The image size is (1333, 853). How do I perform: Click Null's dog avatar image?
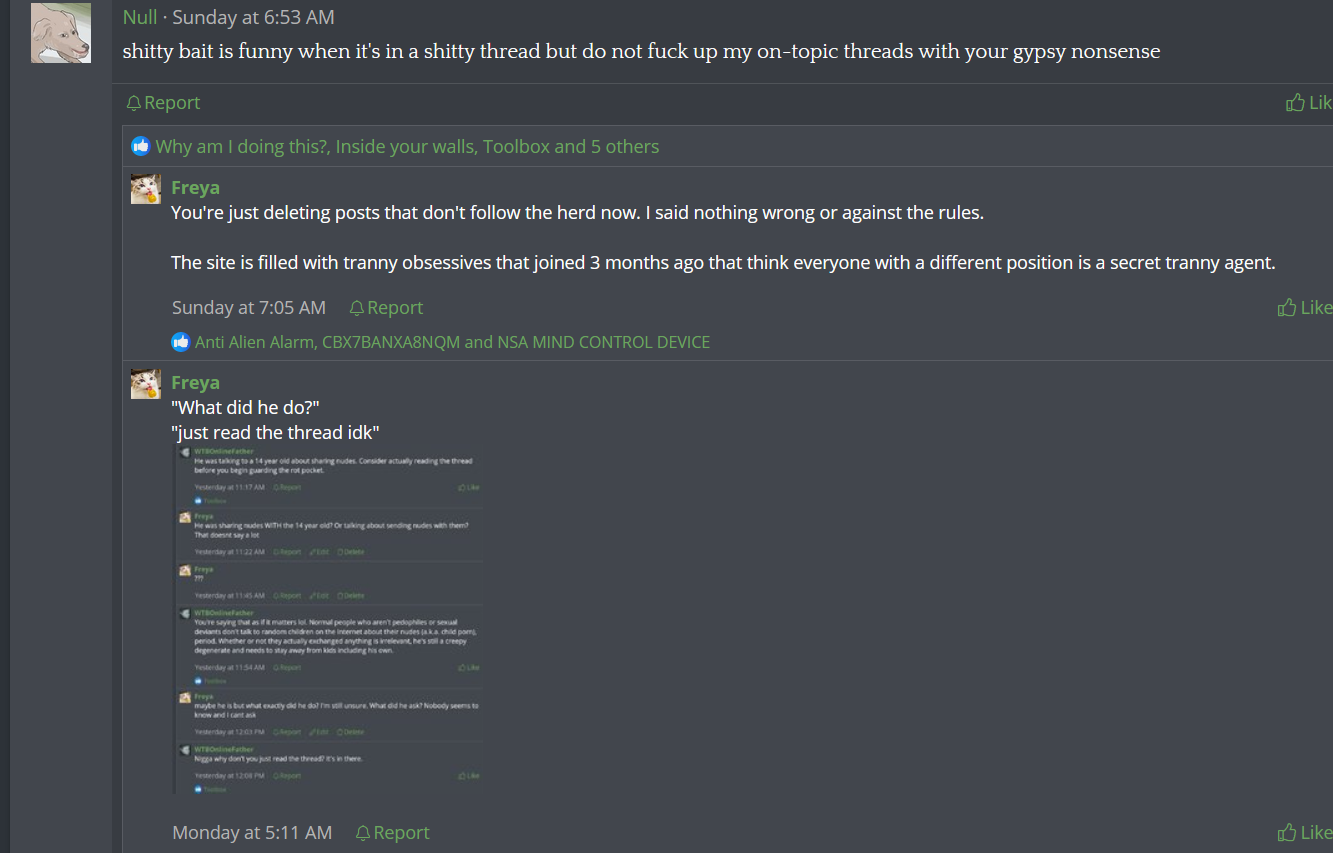pyautogui.click(x=61, y=33)
